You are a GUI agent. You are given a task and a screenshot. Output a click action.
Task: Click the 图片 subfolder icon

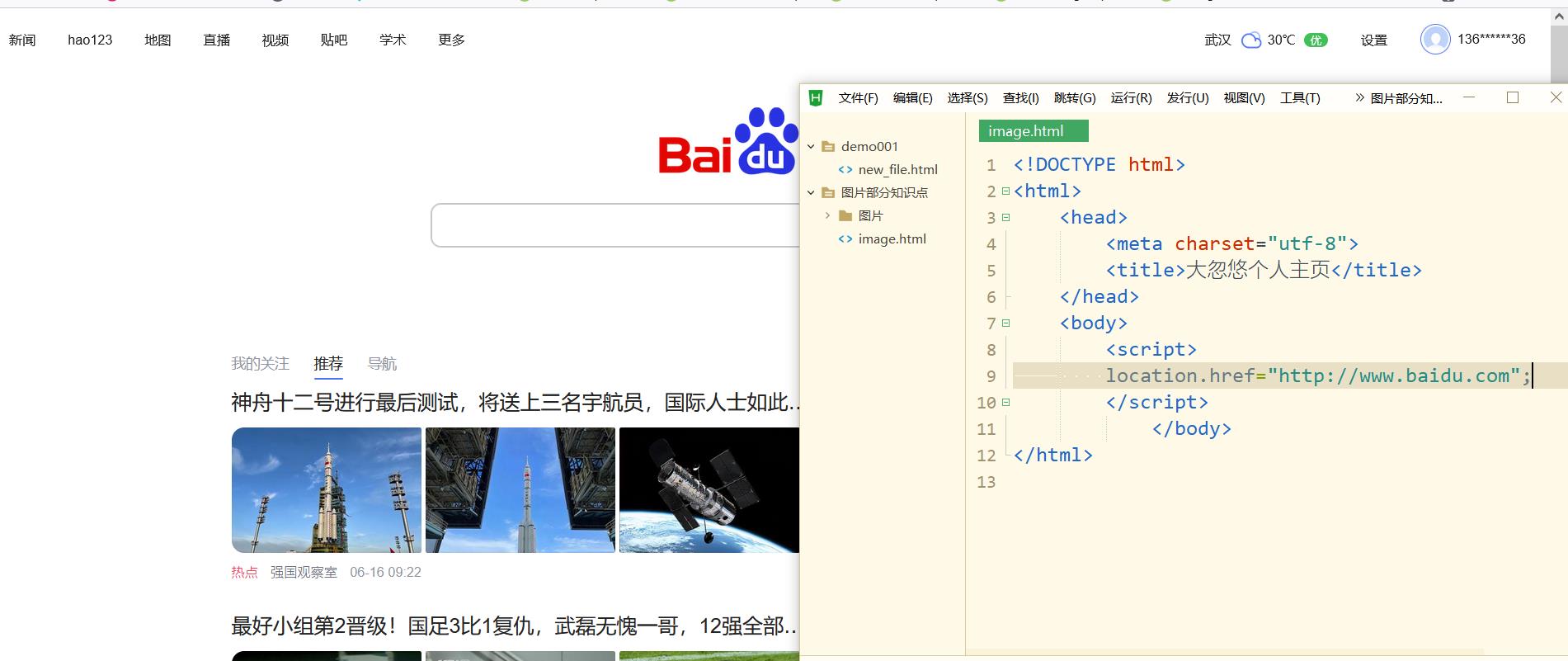[845, 215]
